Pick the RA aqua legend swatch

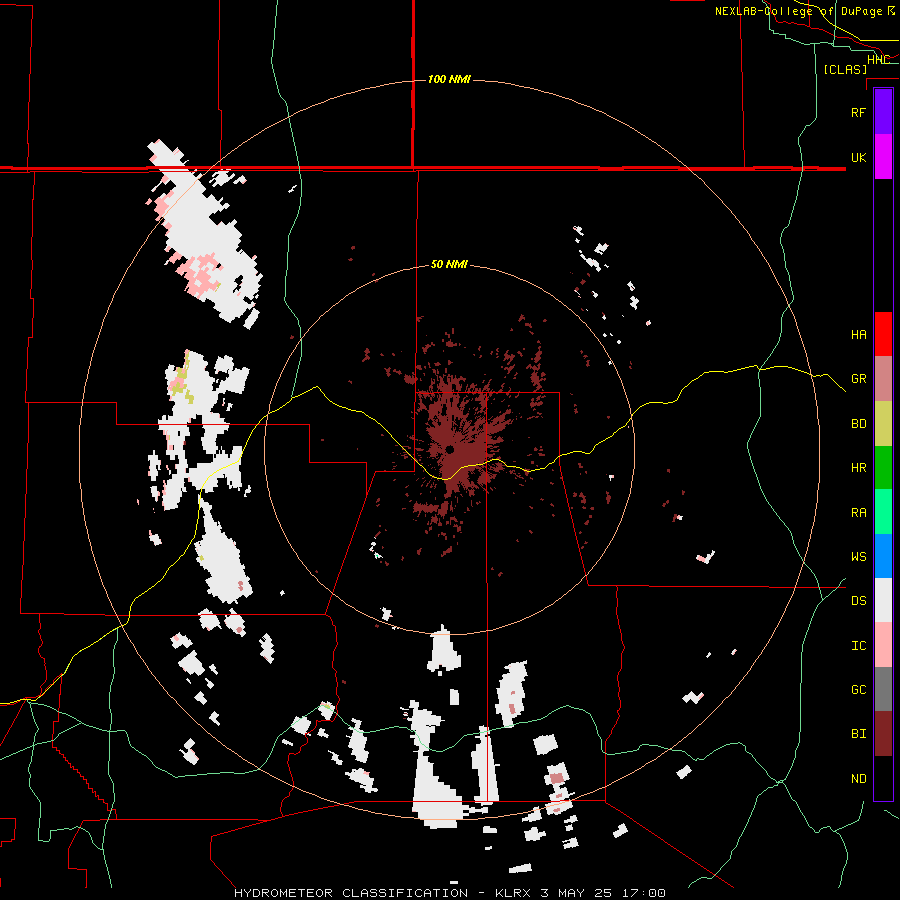883,512
